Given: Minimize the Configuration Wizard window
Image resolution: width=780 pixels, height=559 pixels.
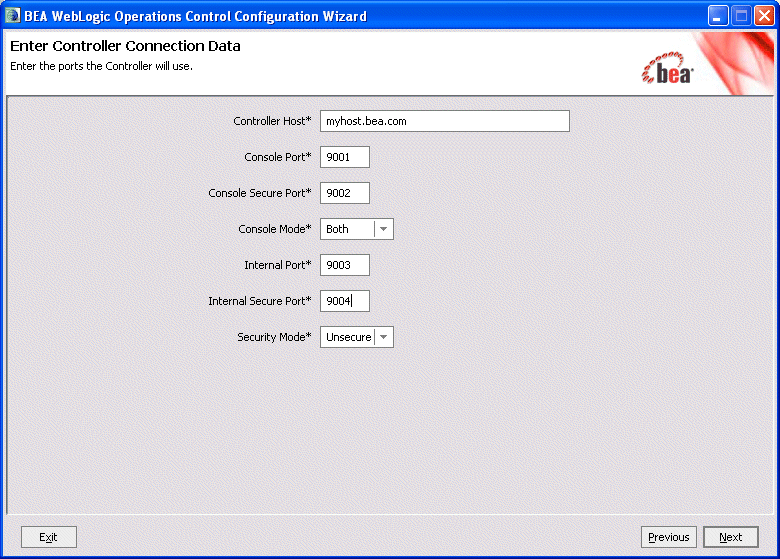Looking at the screenshot, I should (x=718, y=16).
